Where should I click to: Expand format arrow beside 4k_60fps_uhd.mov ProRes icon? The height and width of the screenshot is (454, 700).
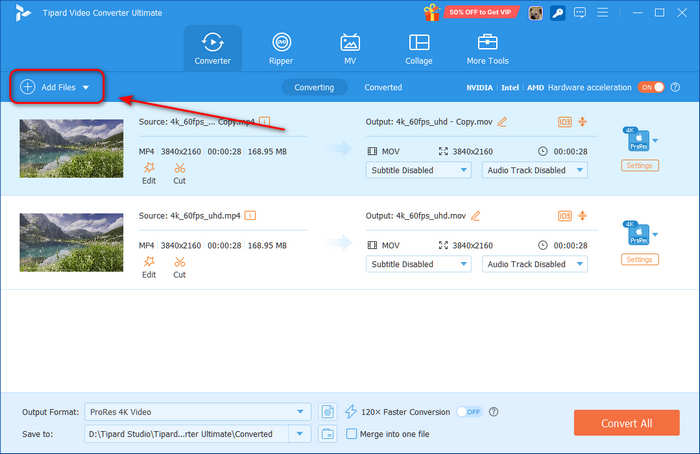(655, 234)
